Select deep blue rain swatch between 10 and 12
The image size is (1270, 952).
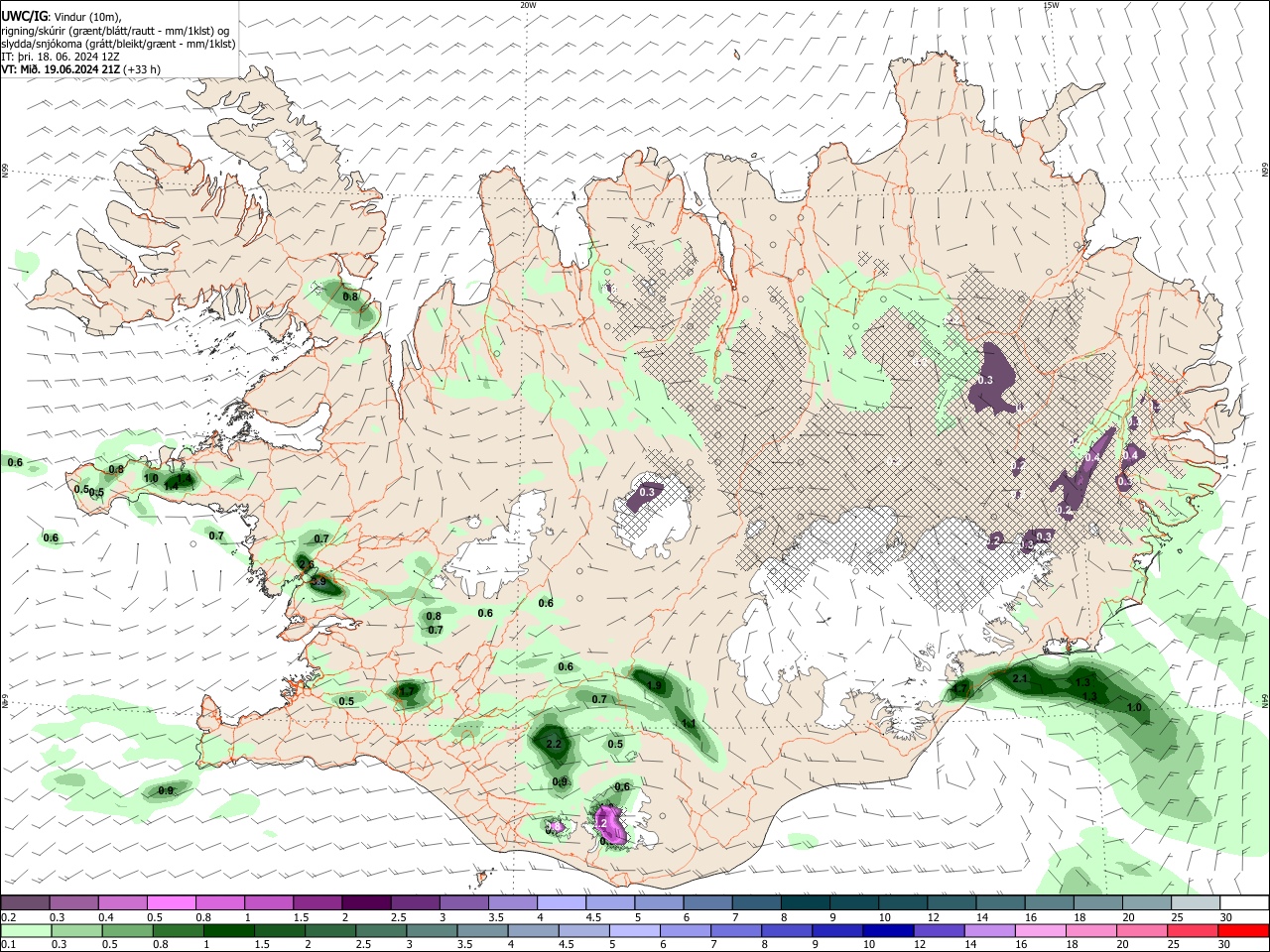887,931
